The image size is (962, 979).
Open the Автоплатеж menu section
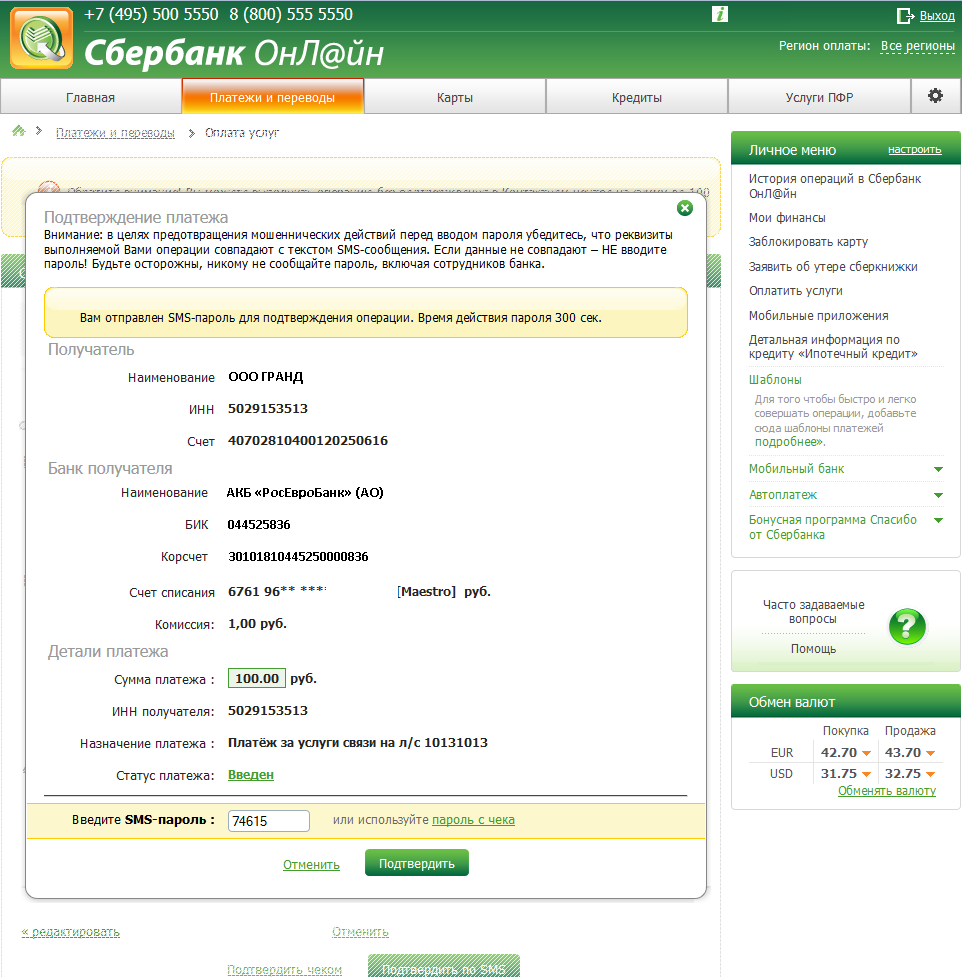point(783,495)
